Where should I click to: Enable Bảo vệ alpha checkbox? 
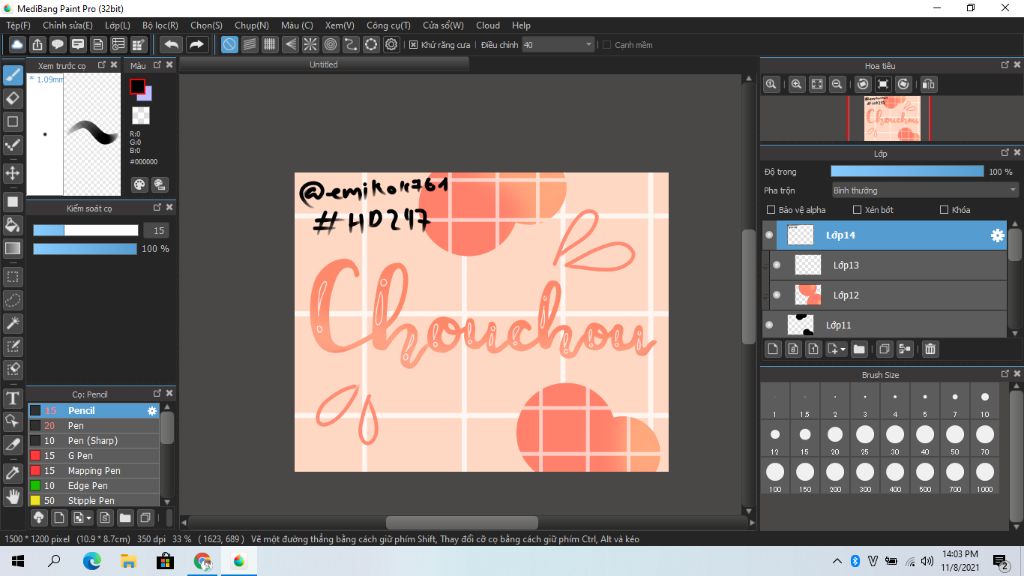tap(771, 210)
